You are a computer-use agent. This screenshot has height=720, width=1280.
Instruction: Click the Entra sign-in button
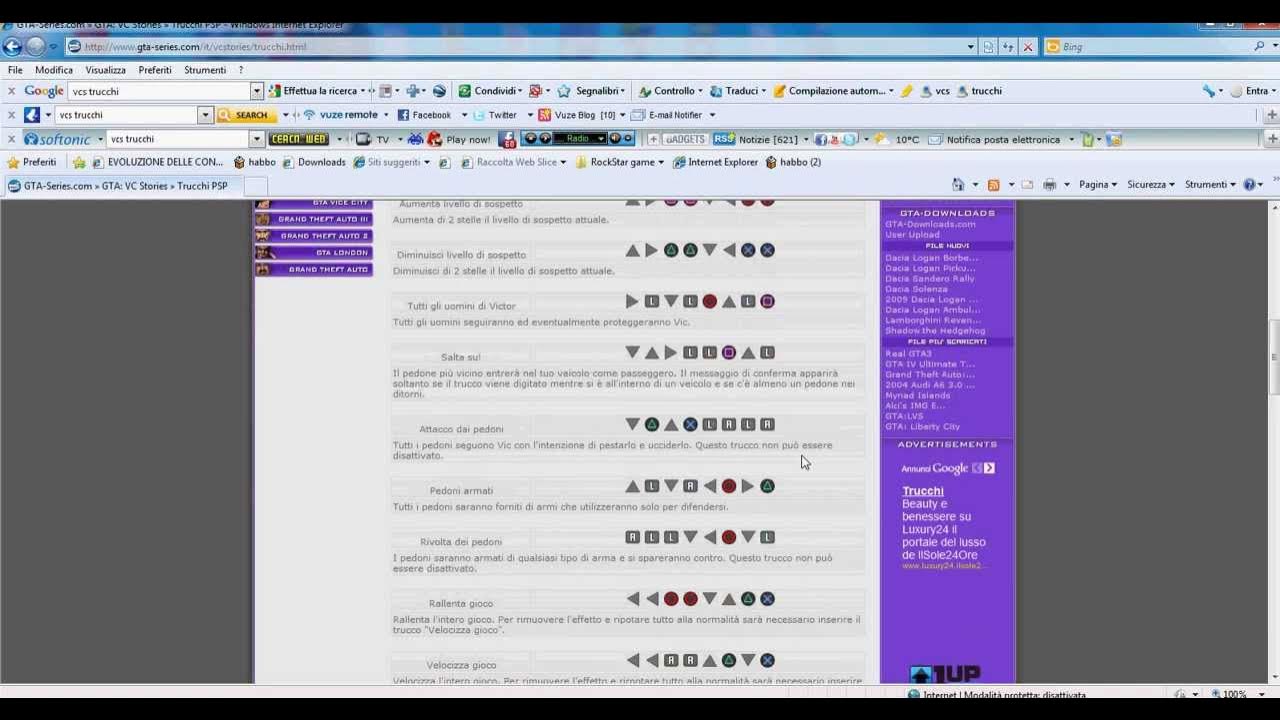point(1250,91)
